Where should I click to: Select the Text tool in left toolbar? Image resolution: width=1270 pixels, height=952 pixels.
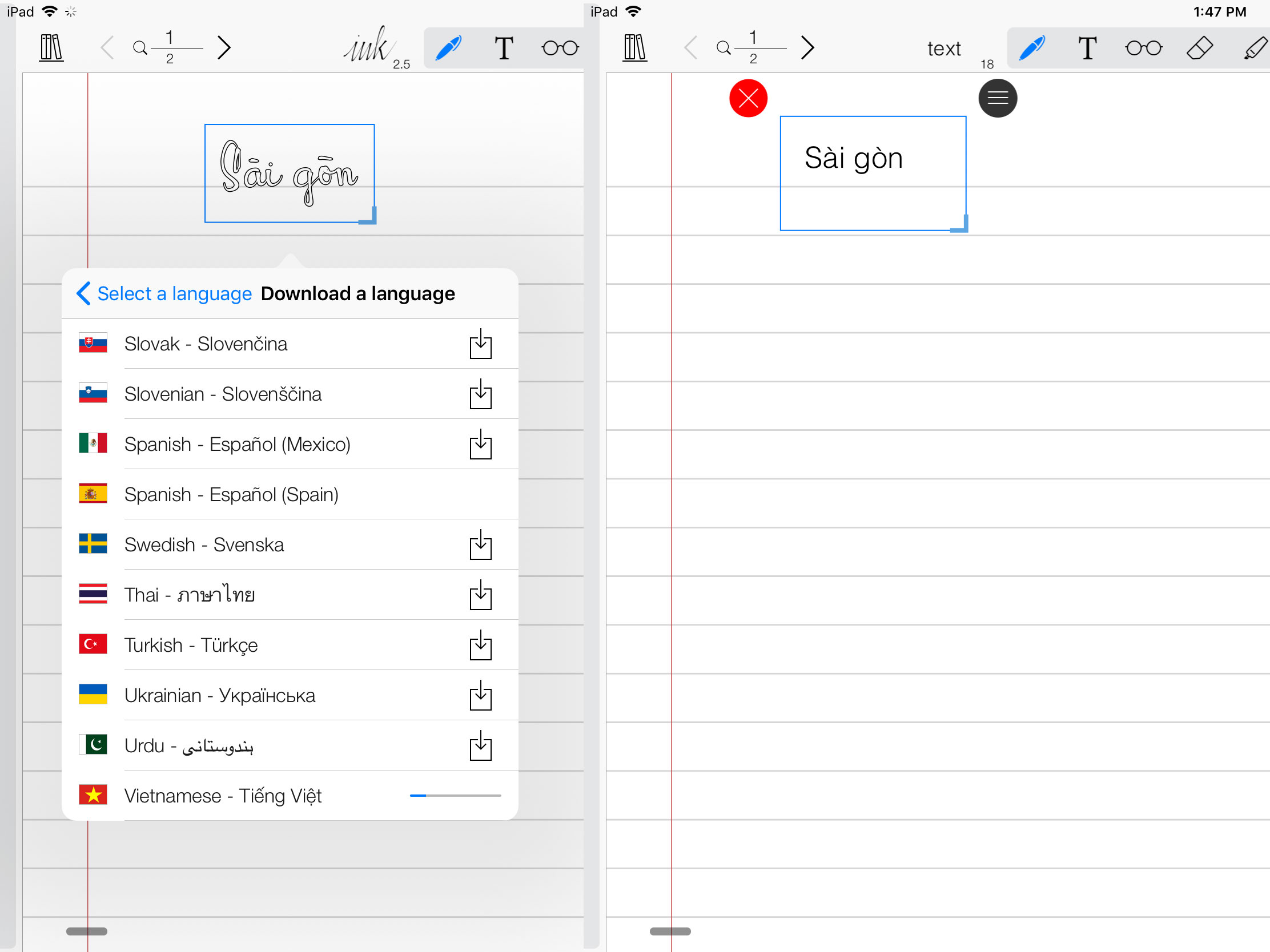click(504, 47)
